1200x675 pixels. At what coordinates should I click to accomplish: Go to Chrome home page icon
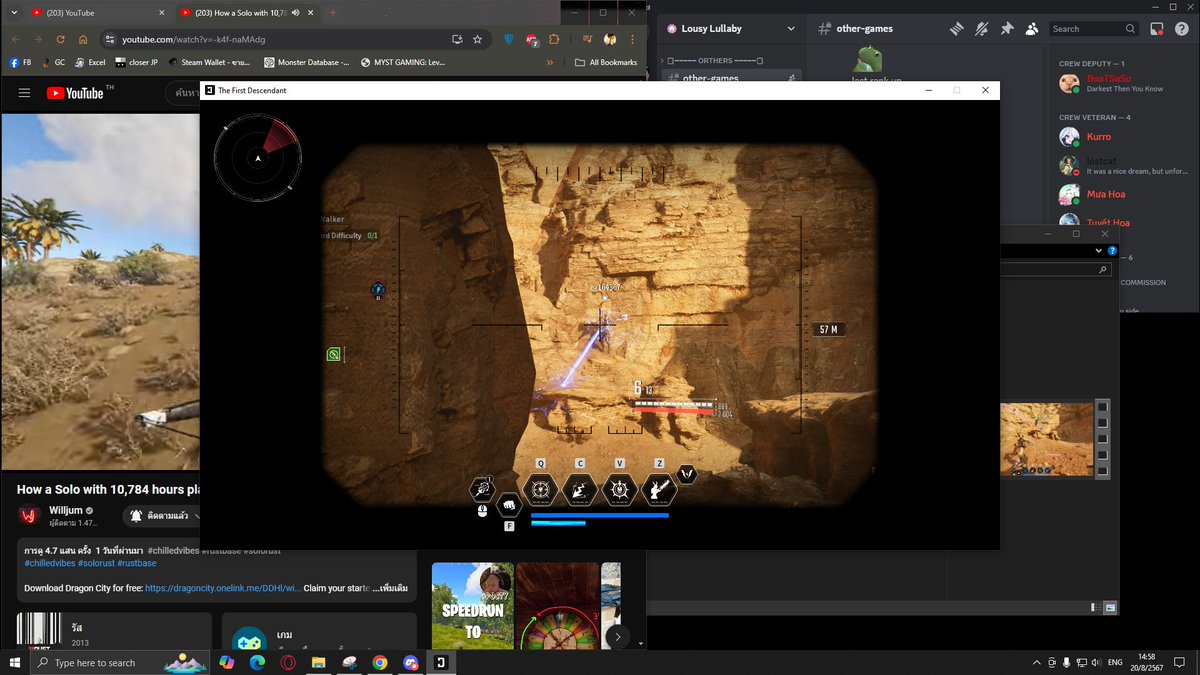coord(83,39)
